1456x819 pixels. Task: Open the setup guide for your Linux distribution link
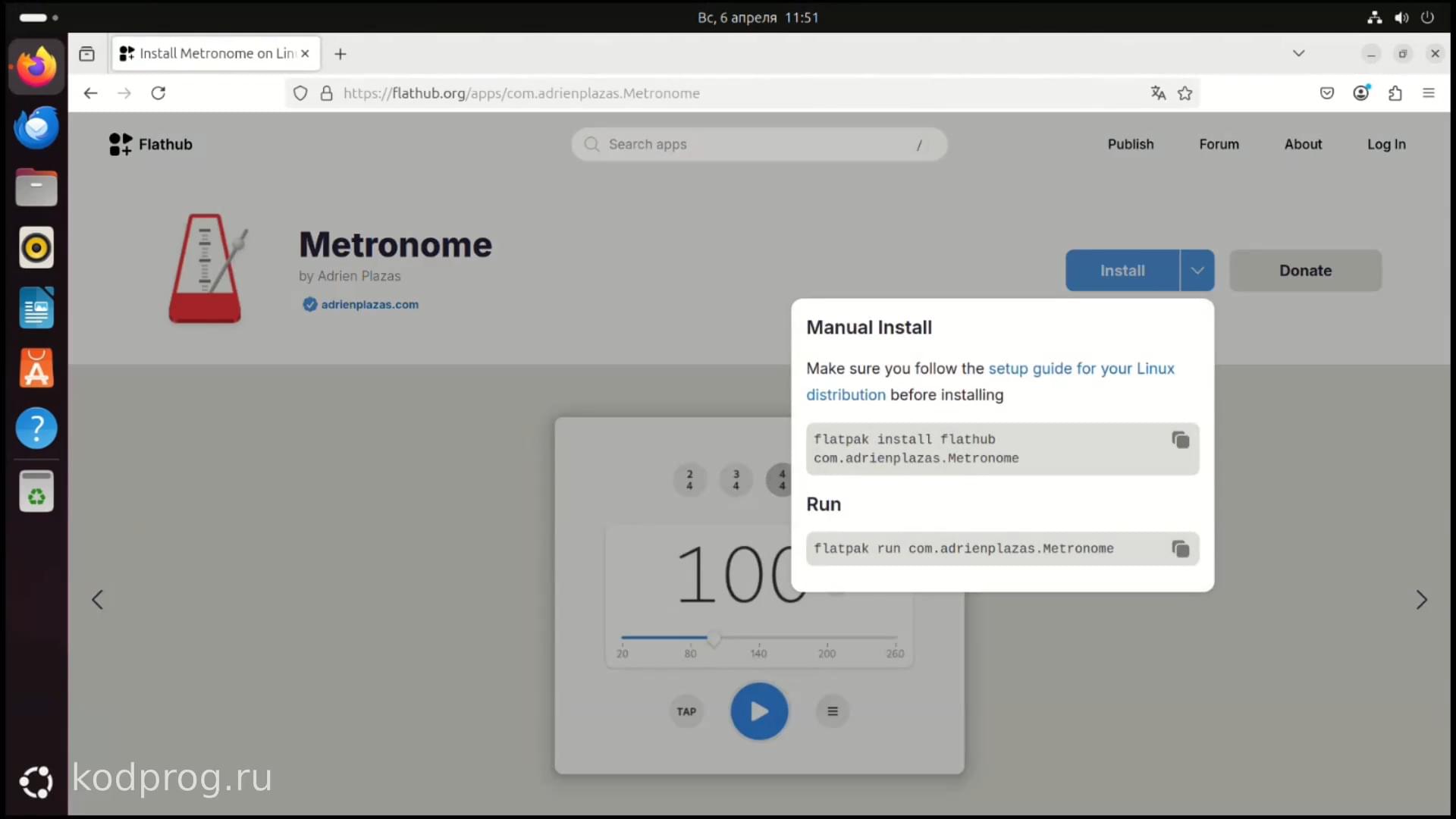tap(990, 381)
